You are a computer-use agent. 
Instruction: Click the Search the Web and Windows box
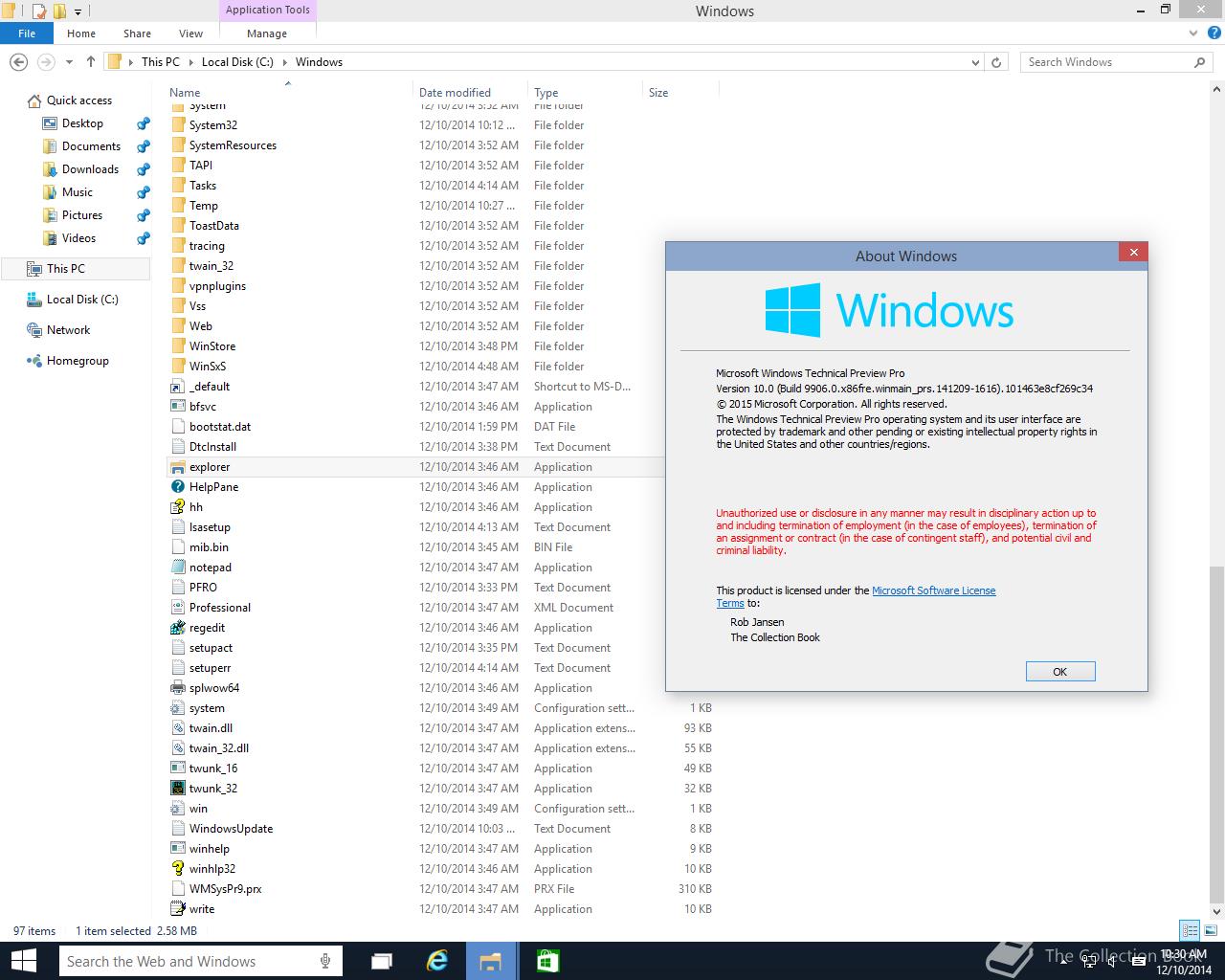click(191, 961)
